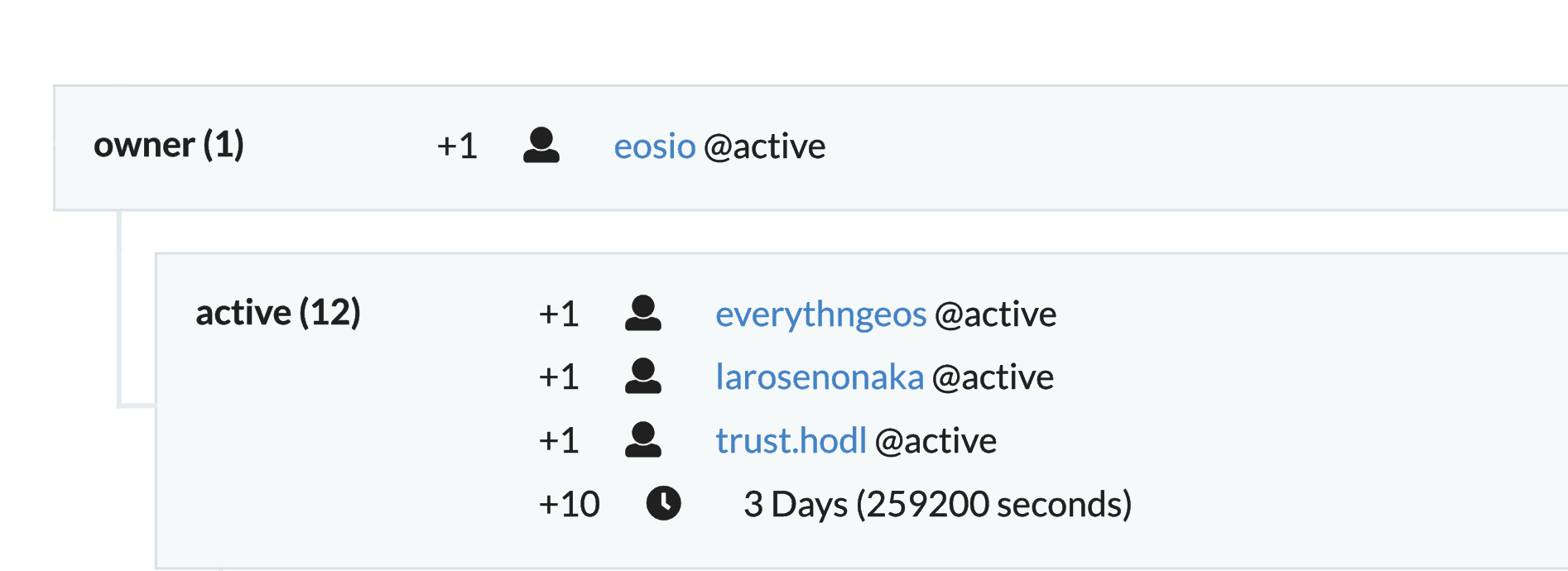This screenshot has width=1568, height=571.
Task: Select the active (12) permission label
Action: 278,313
